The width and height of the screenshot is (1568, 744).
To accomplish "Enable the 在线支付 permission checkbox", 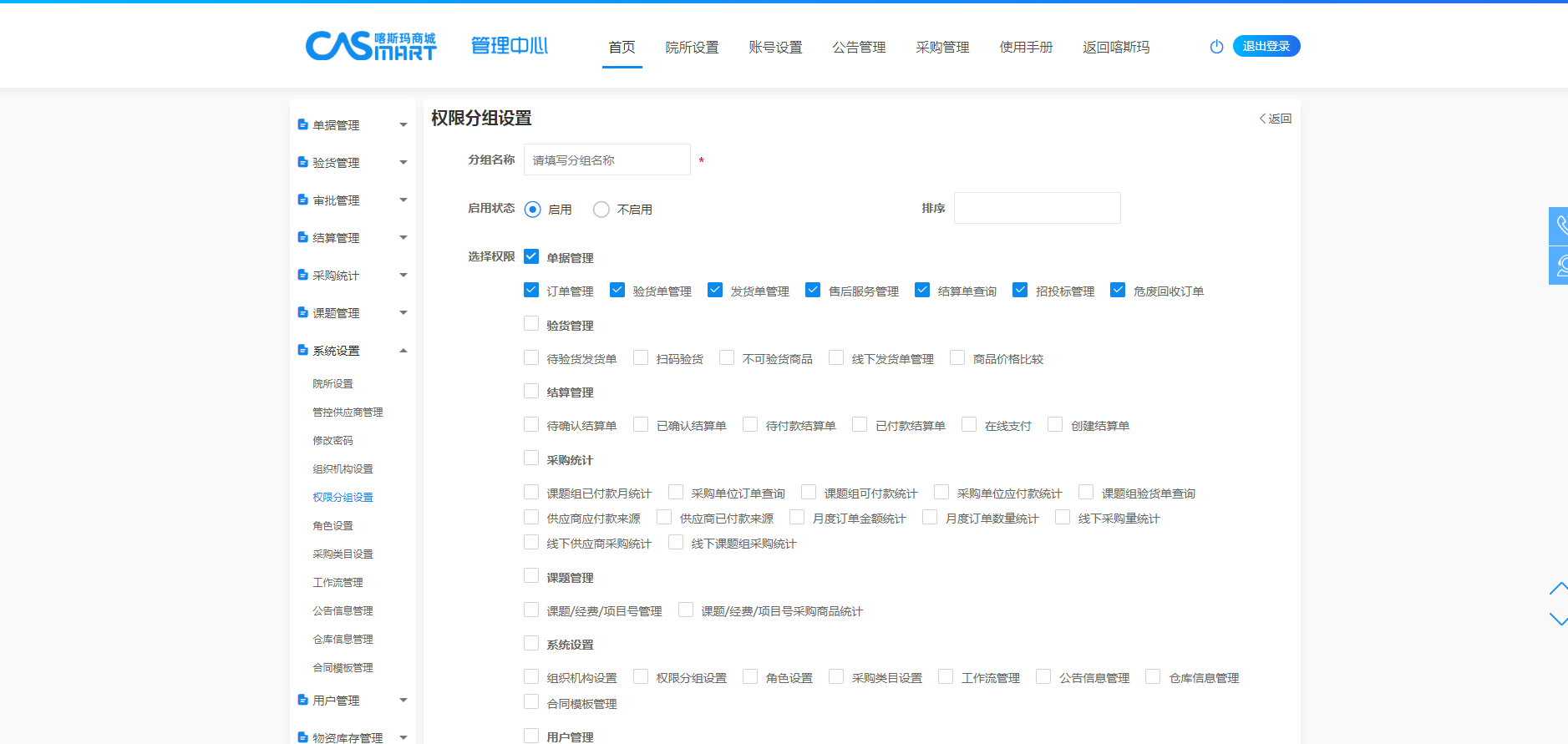I will pos(969,424).
